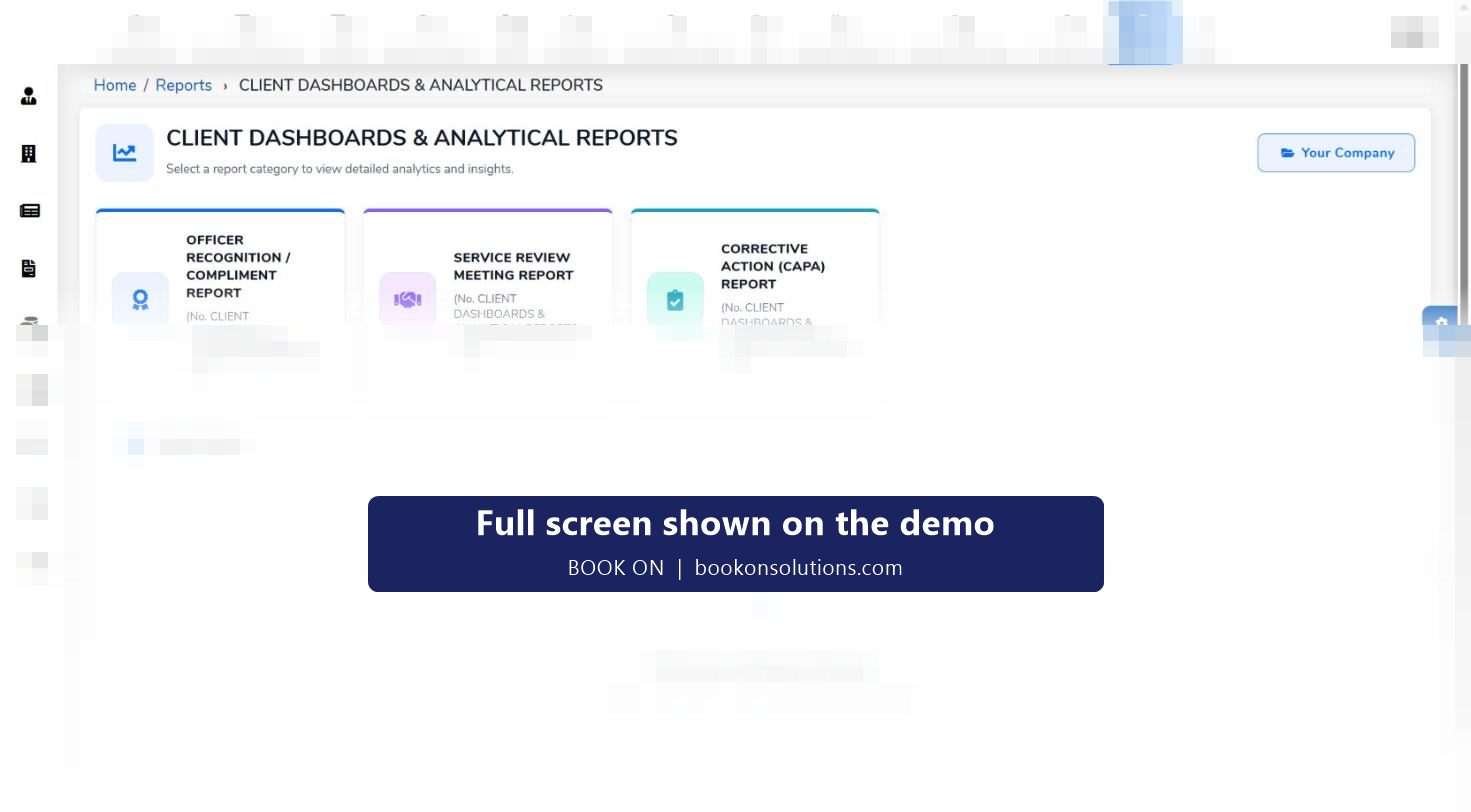Click the Your Company button
The width and height of the screenshot is (1471, 812).
click(1336, 153)
